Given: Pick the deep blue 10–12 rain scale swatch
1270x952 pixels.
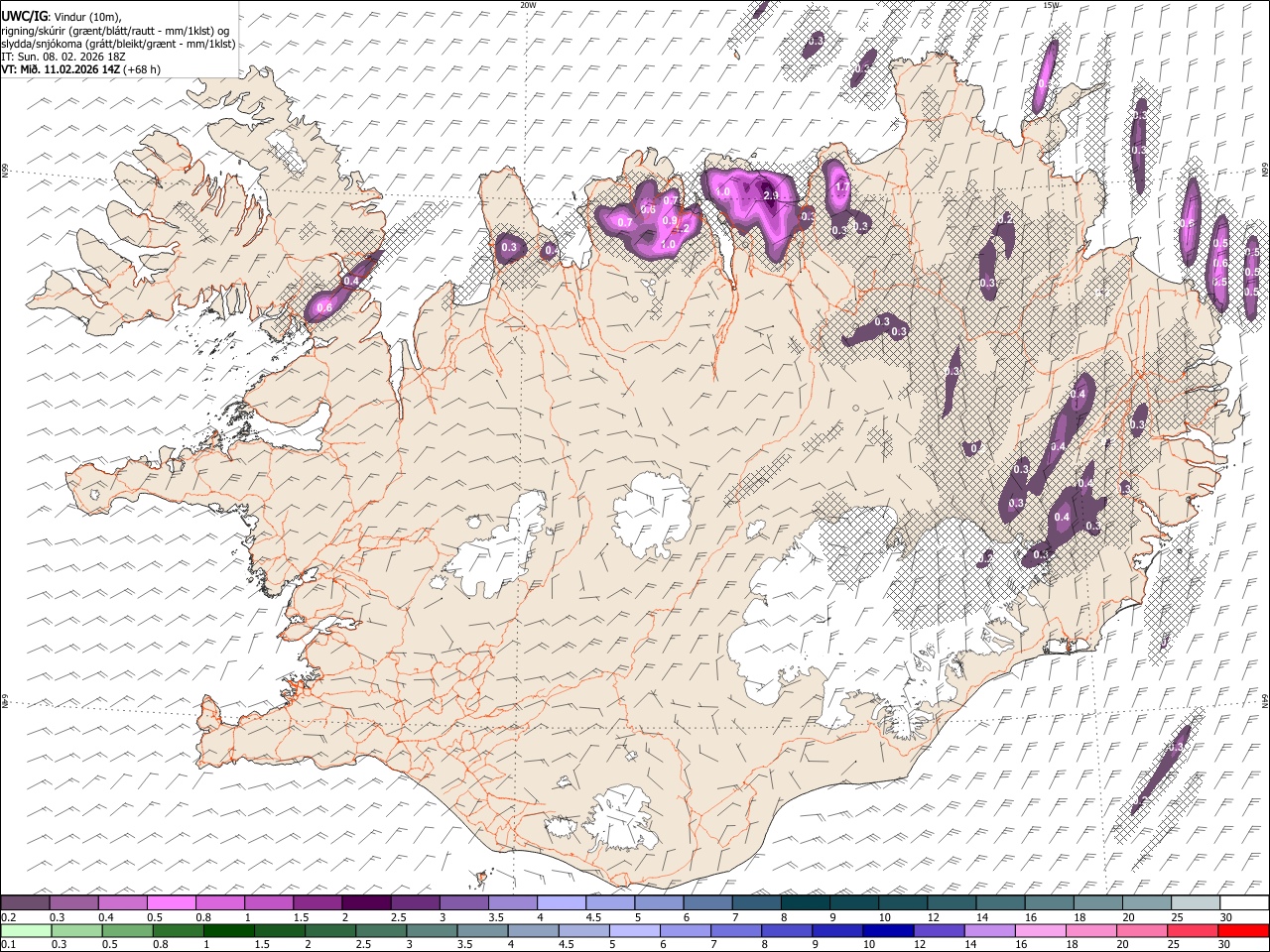Looking at the screenshot, I should pos(887,930).
